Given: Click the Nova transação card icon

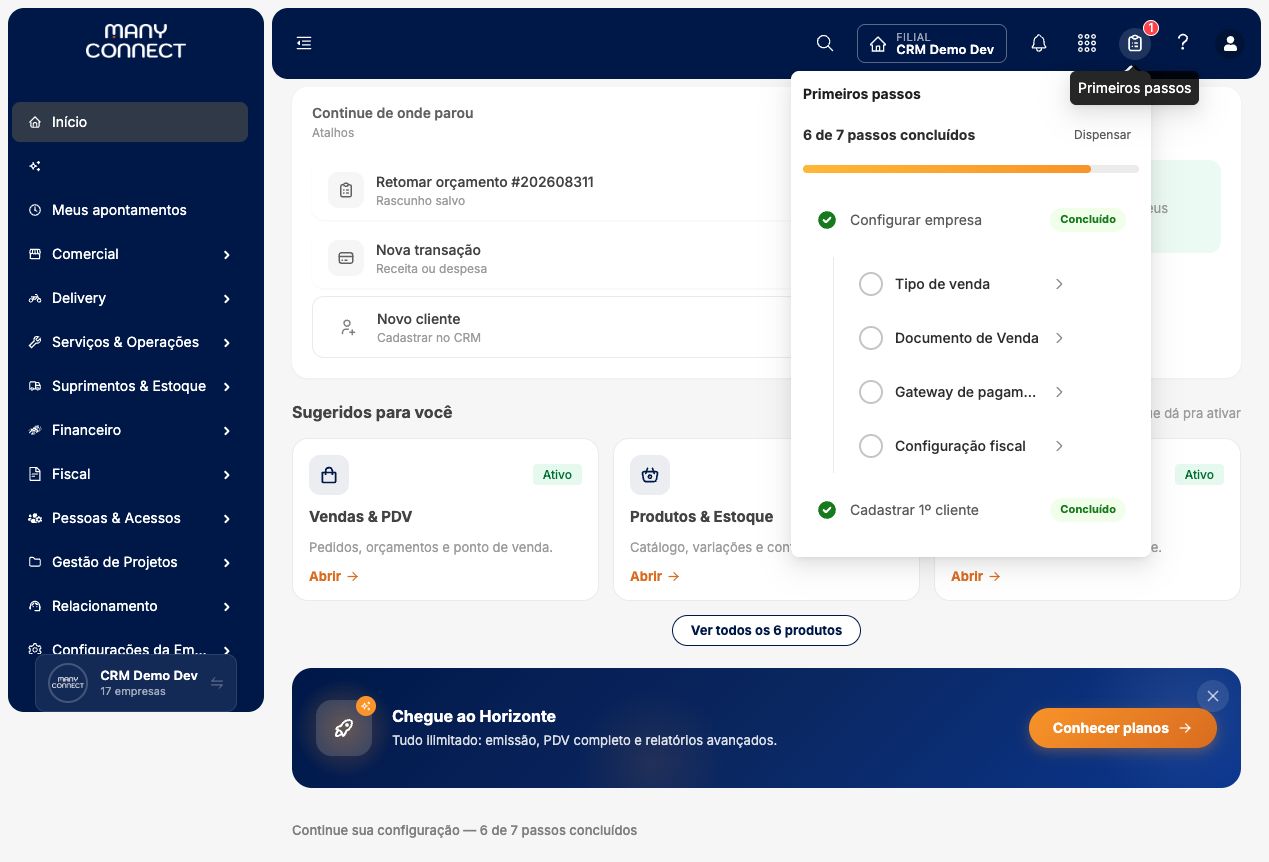Looking at the screenshot, I should tap(346, 258).
